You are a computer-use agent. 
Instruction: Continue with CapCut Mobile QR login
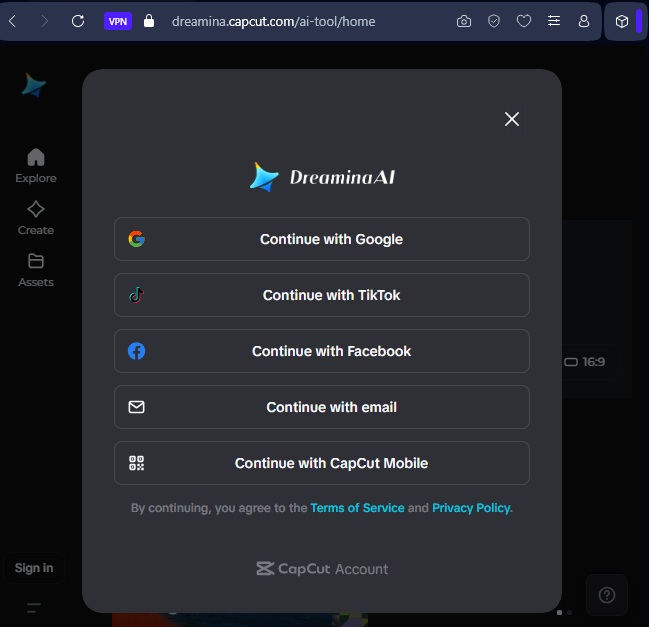click(321, 463)
